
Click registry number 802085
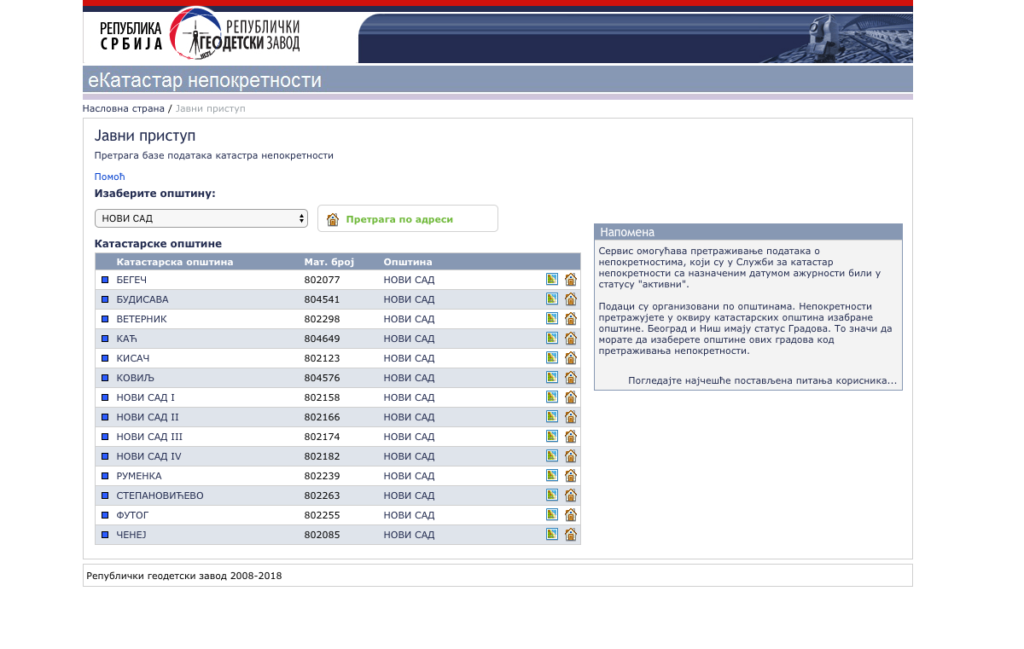tap(322, 534)
